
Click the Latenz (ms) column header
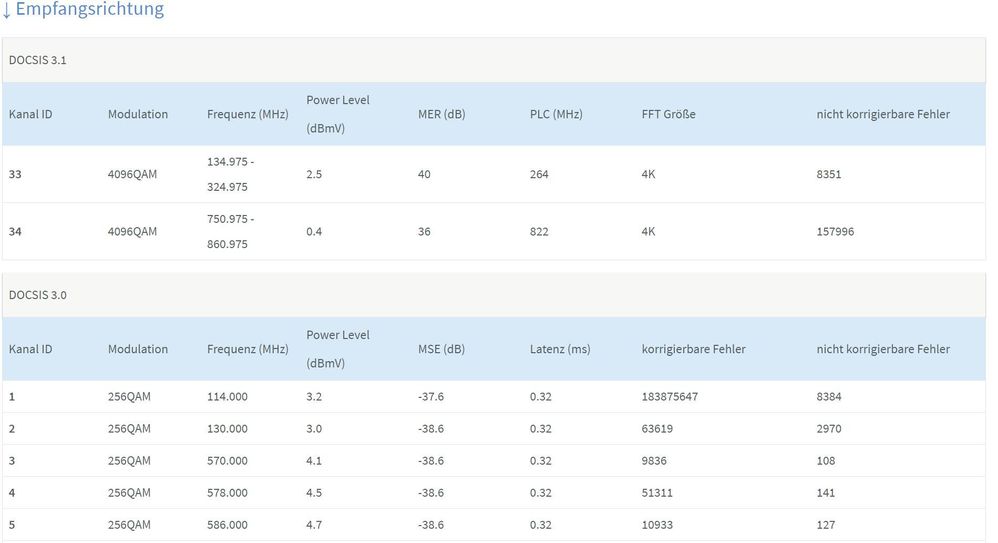560,349
